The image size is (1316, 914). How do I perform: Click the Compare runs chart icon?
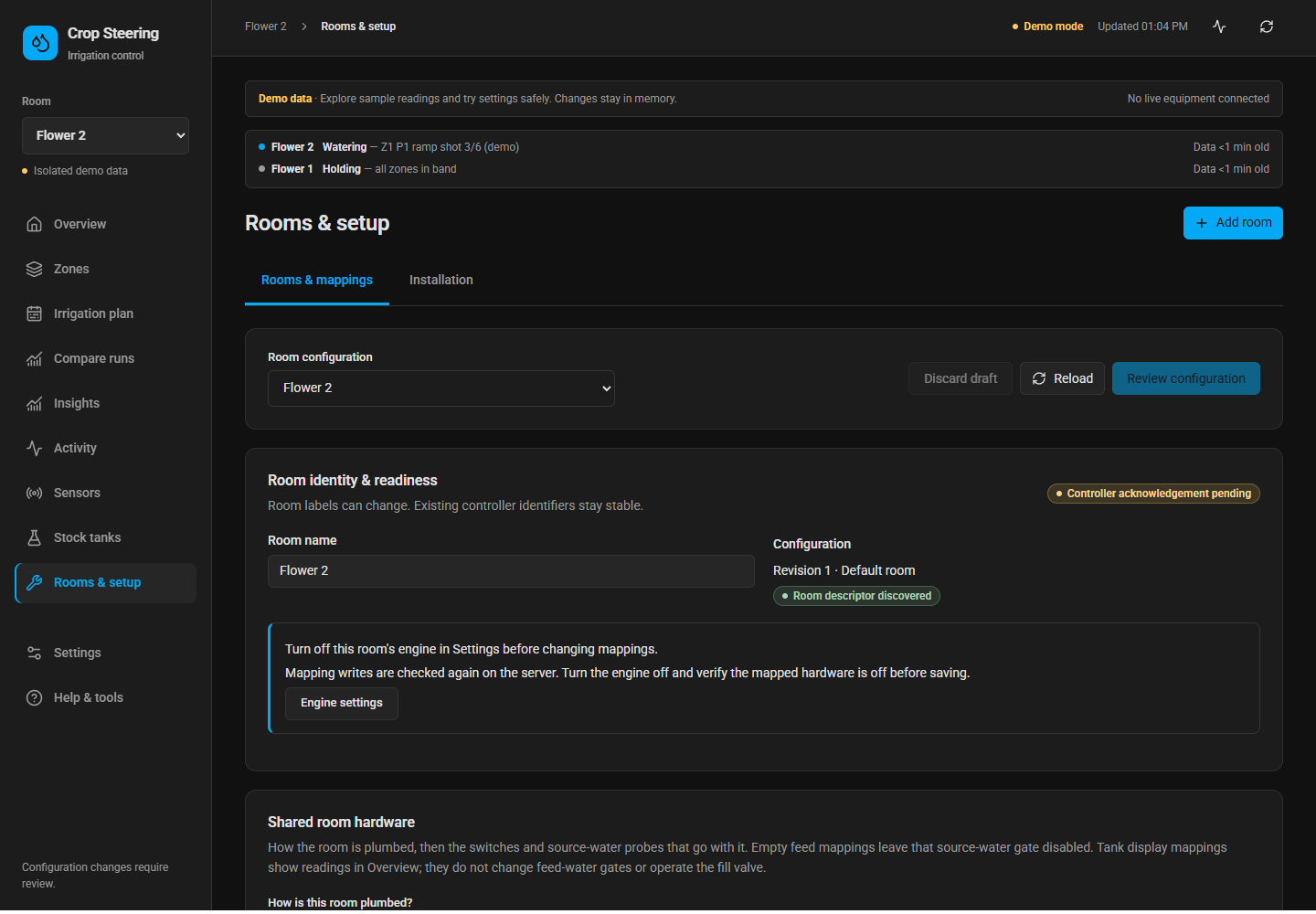pos(35,358)
